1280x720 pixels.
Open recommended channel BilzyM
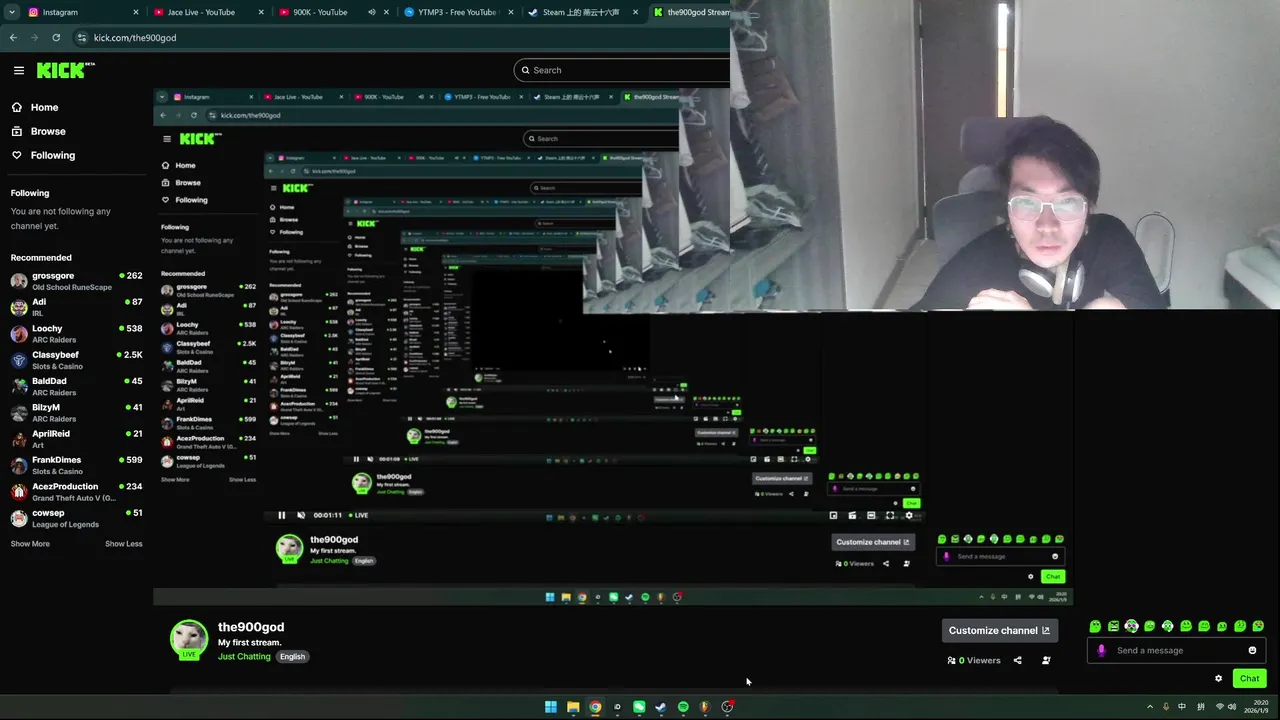(x=76, y=413)
